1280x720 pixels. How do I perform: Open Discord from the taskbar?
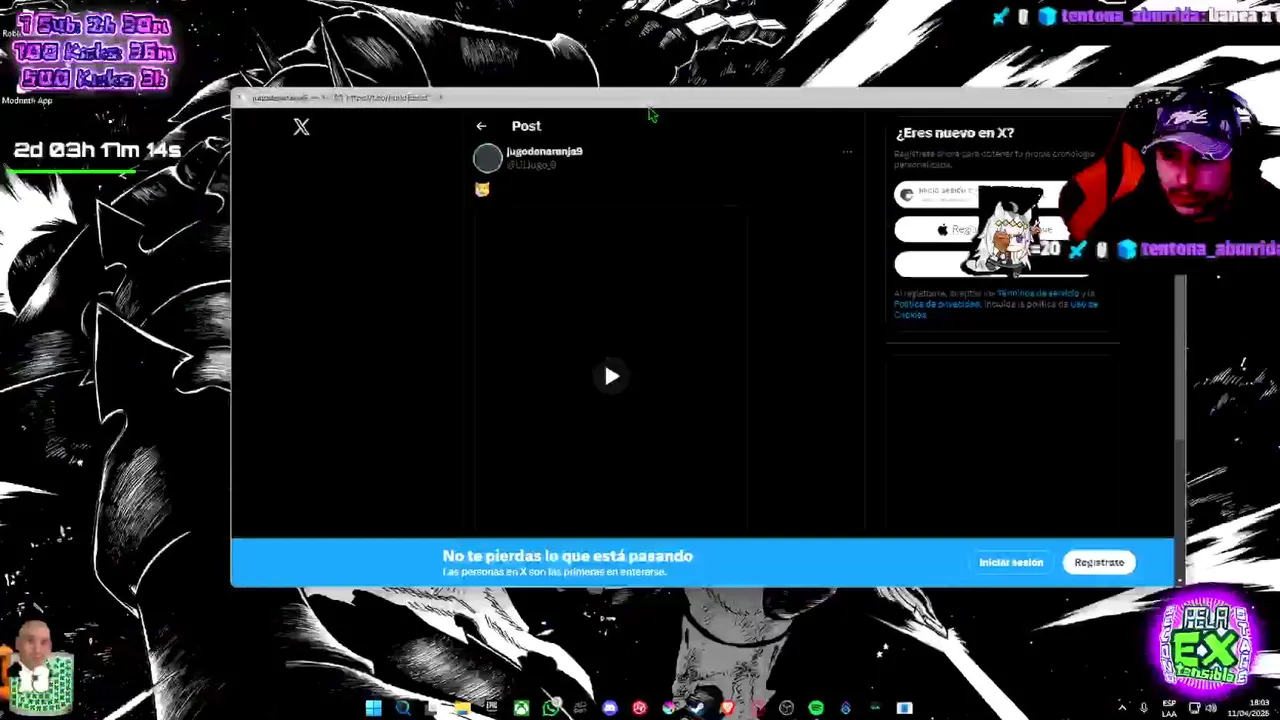[610, 708]
